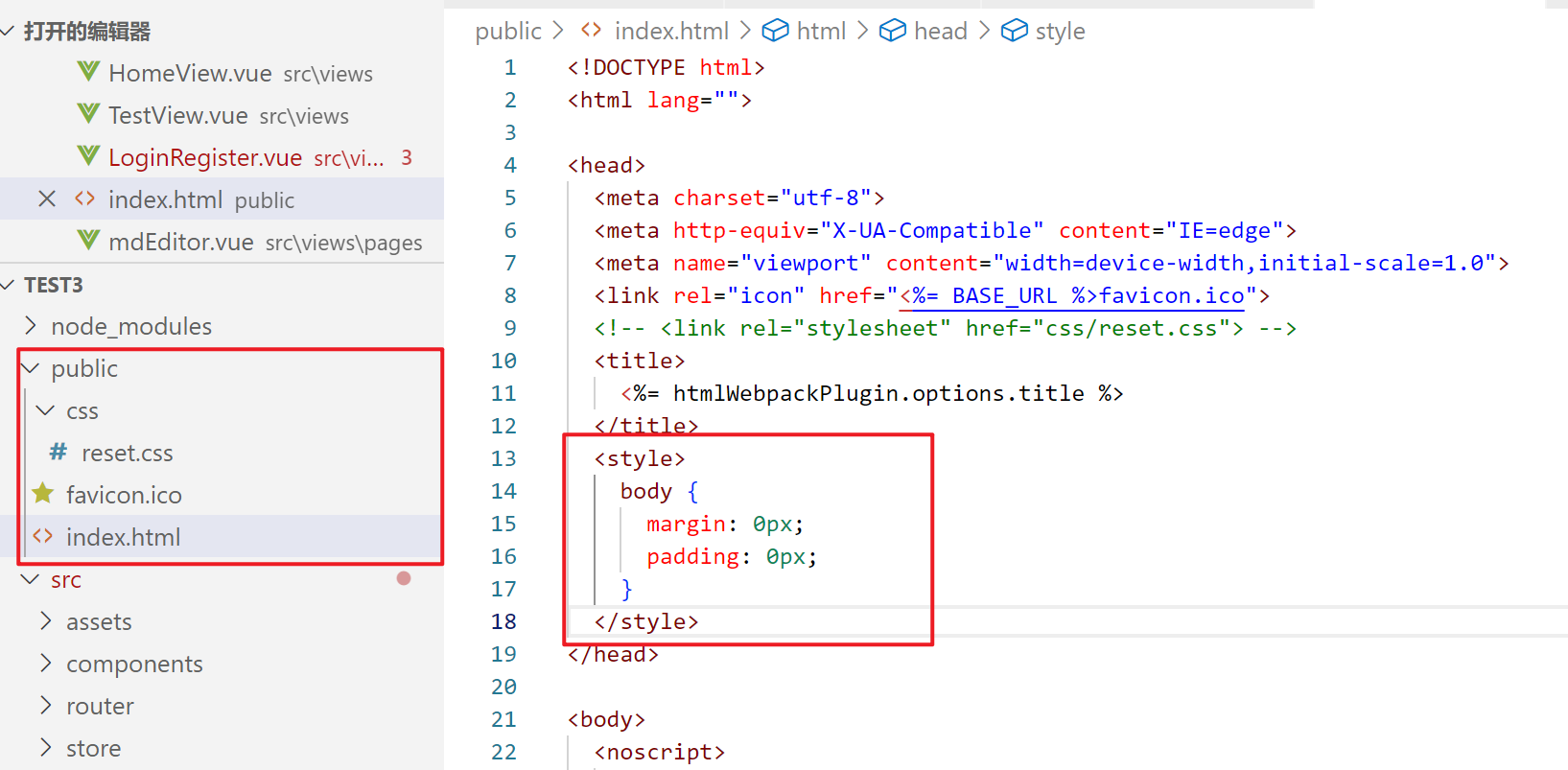Open LoginRegister.vue from open editors
Image resolution: width=1568 pixels, height=770 pixels.
[205, 157]
